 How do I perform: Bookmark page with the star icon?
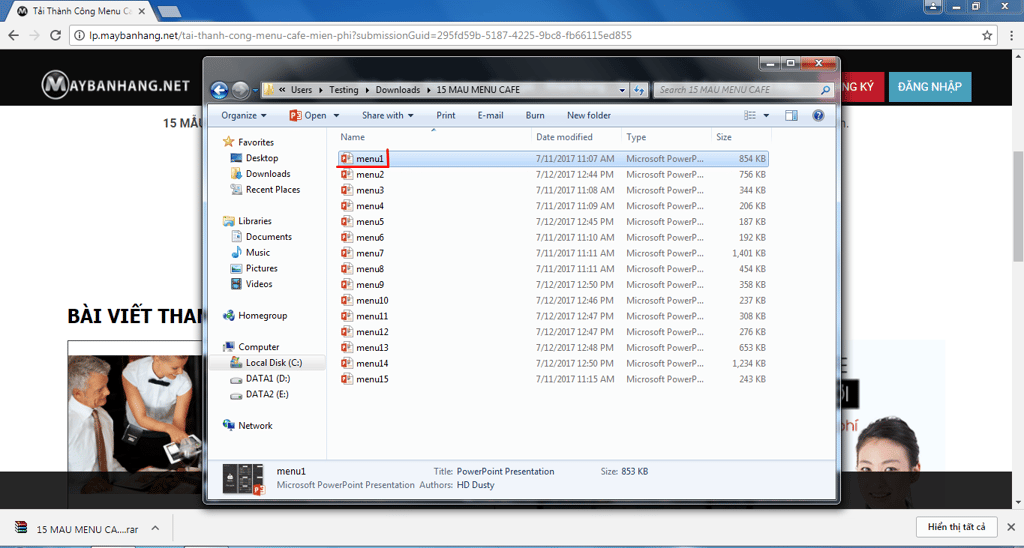(987, 35)
